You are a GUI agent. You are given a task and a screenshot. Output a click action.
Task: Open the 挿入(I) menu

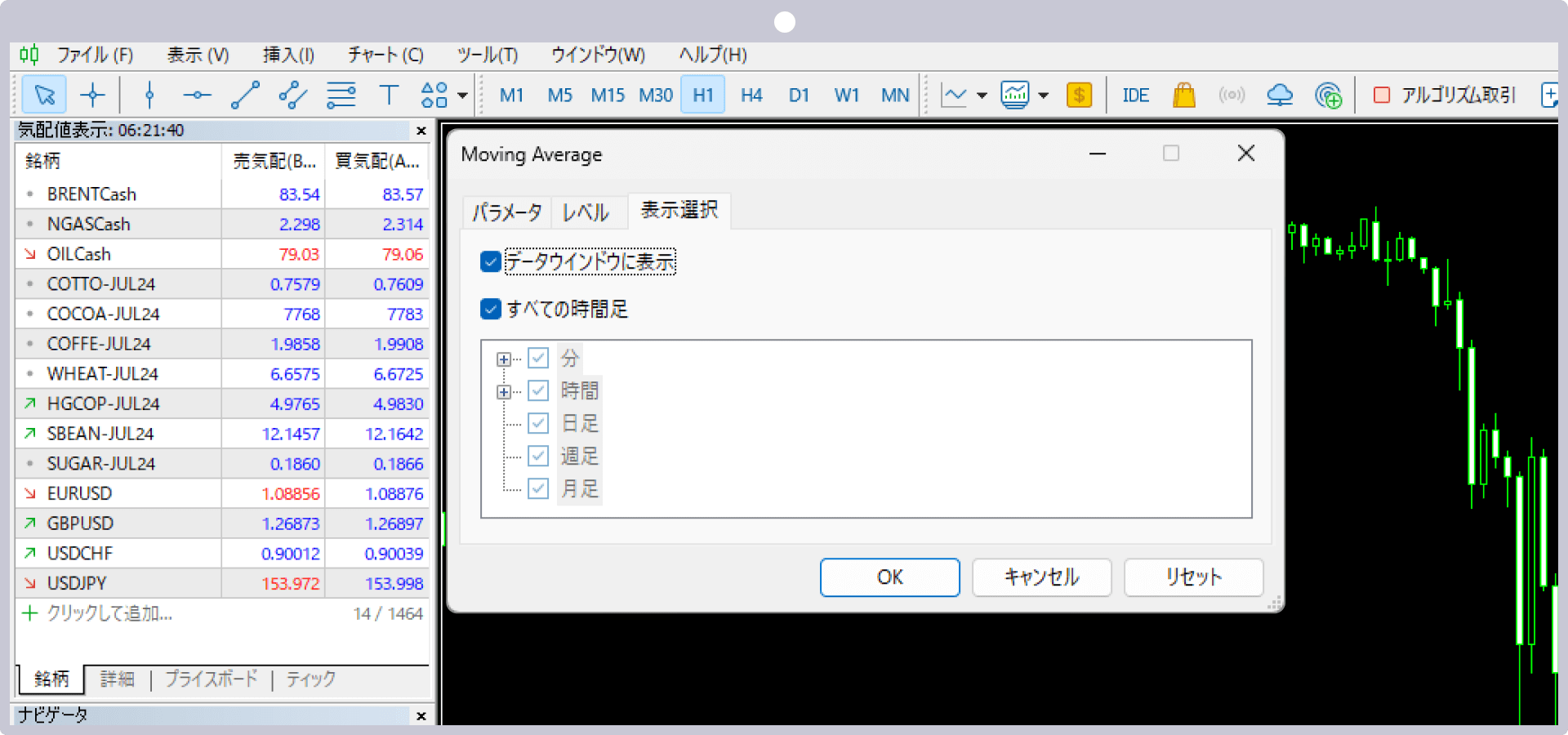click(x=289, y=55)
